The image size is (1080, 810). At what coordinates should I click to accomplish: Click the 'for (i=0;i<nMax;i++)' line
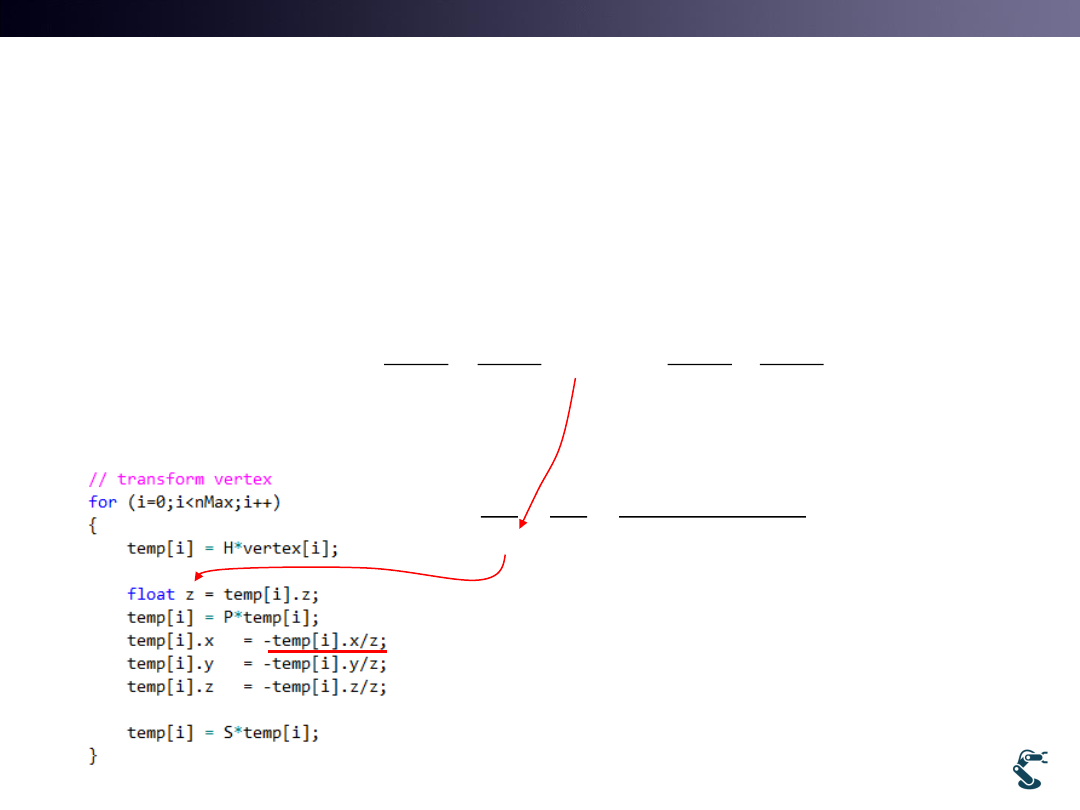[192, 501]
